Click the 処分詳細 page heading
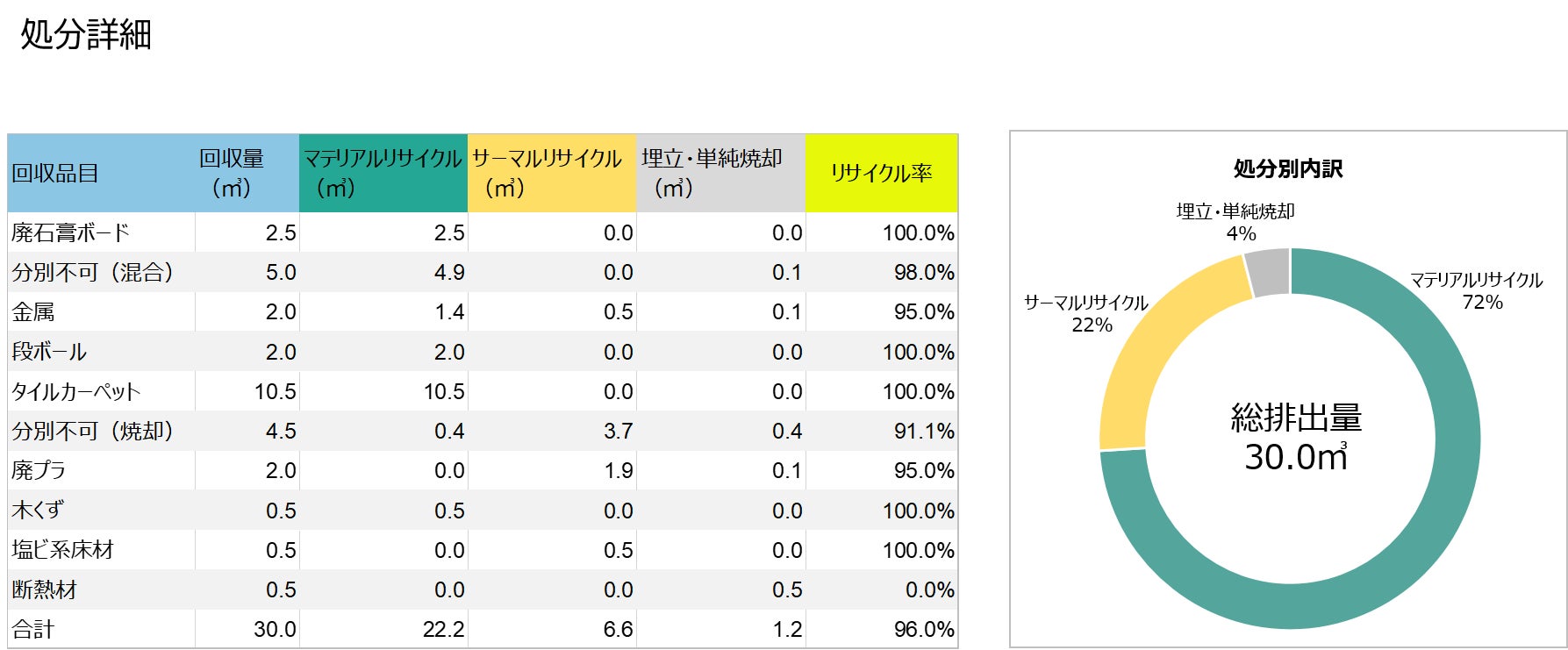The width and height of the screenshot is (1568, 650). pos(86,35)
